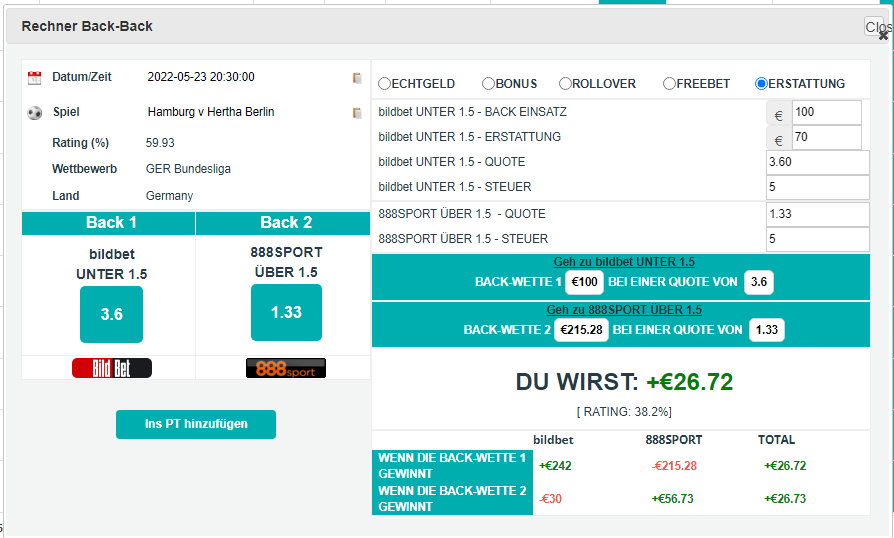
Task: Click the -€30 bildbet outcome value
Action: [551, 499]
